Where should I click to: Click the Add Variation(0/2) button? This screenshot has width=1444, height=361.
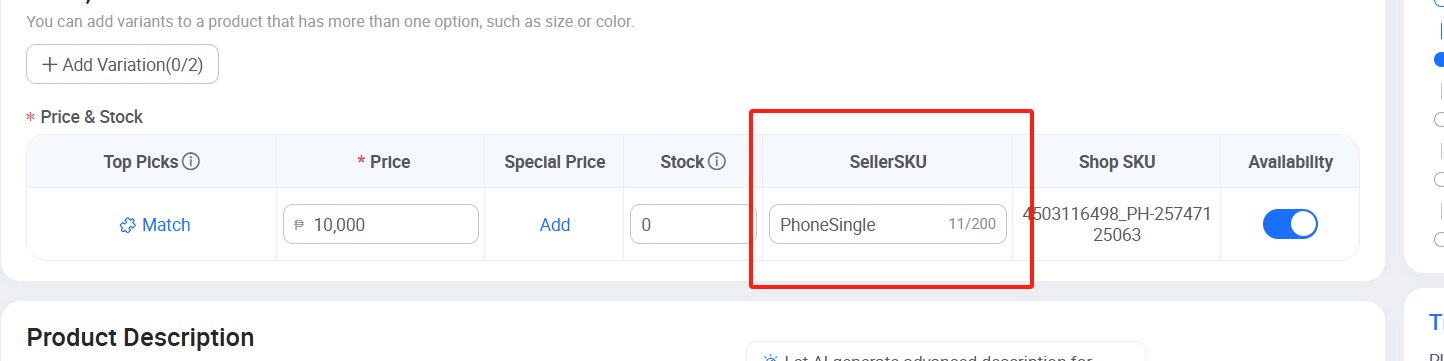(122, 65)
